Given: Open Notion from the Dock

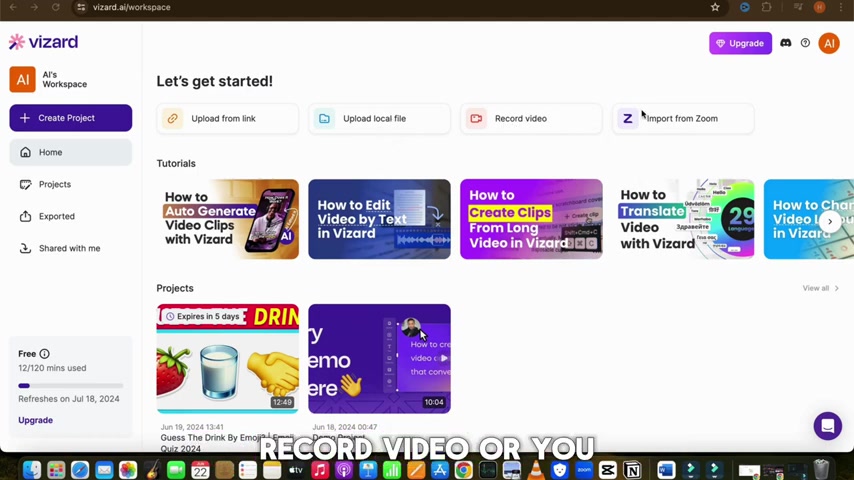Looking at the screenshot, I should point(632,470).
